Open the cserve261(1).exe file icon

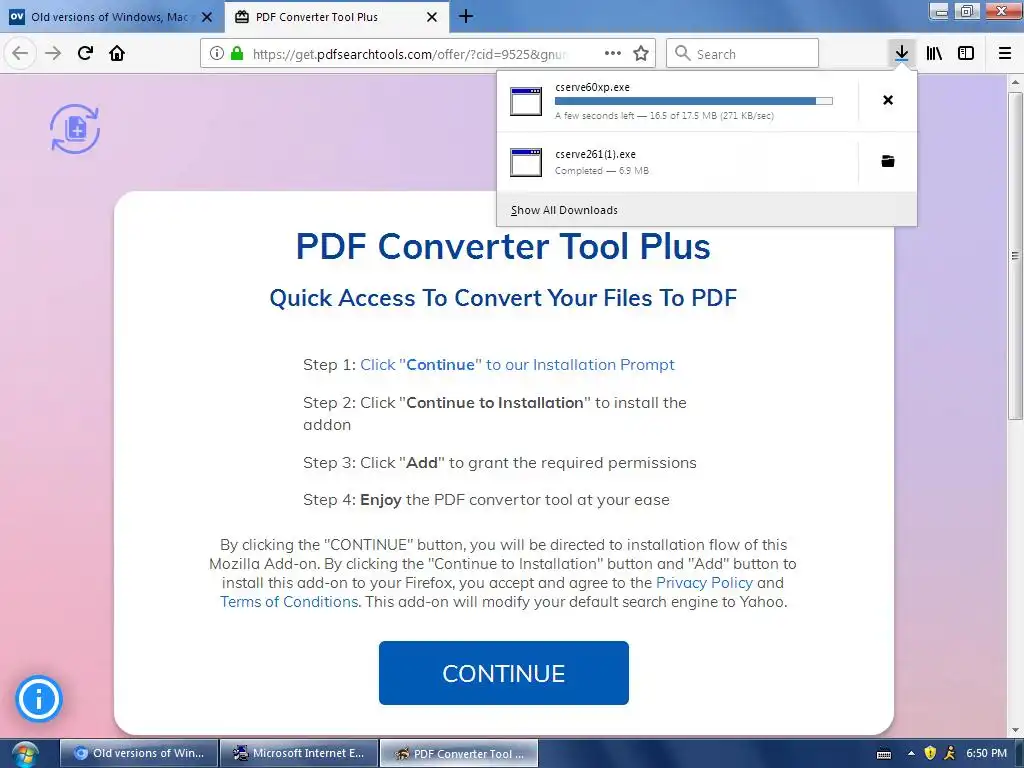[526, 162]
